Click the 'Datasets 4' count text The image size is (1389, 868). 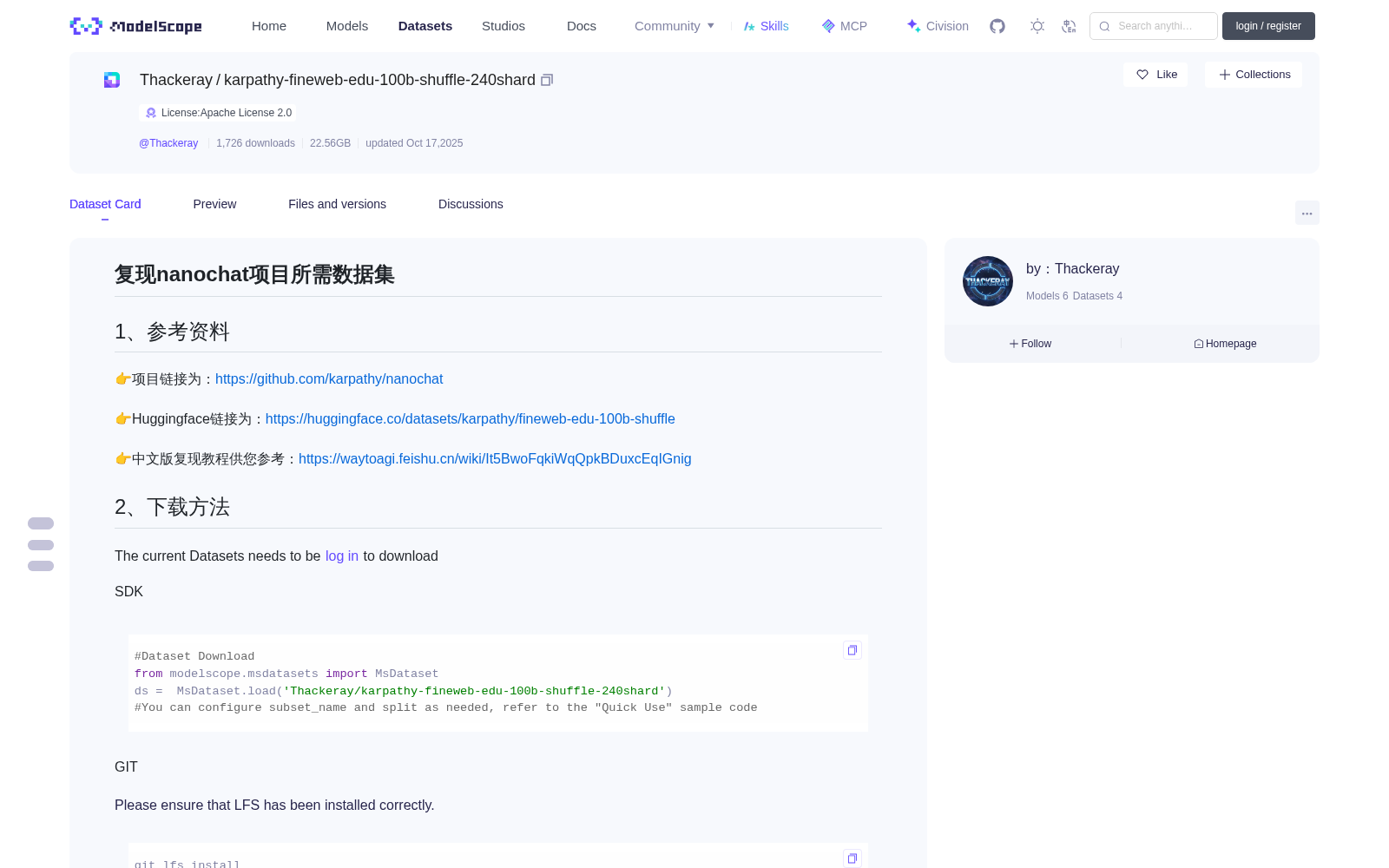point(1097,296)
